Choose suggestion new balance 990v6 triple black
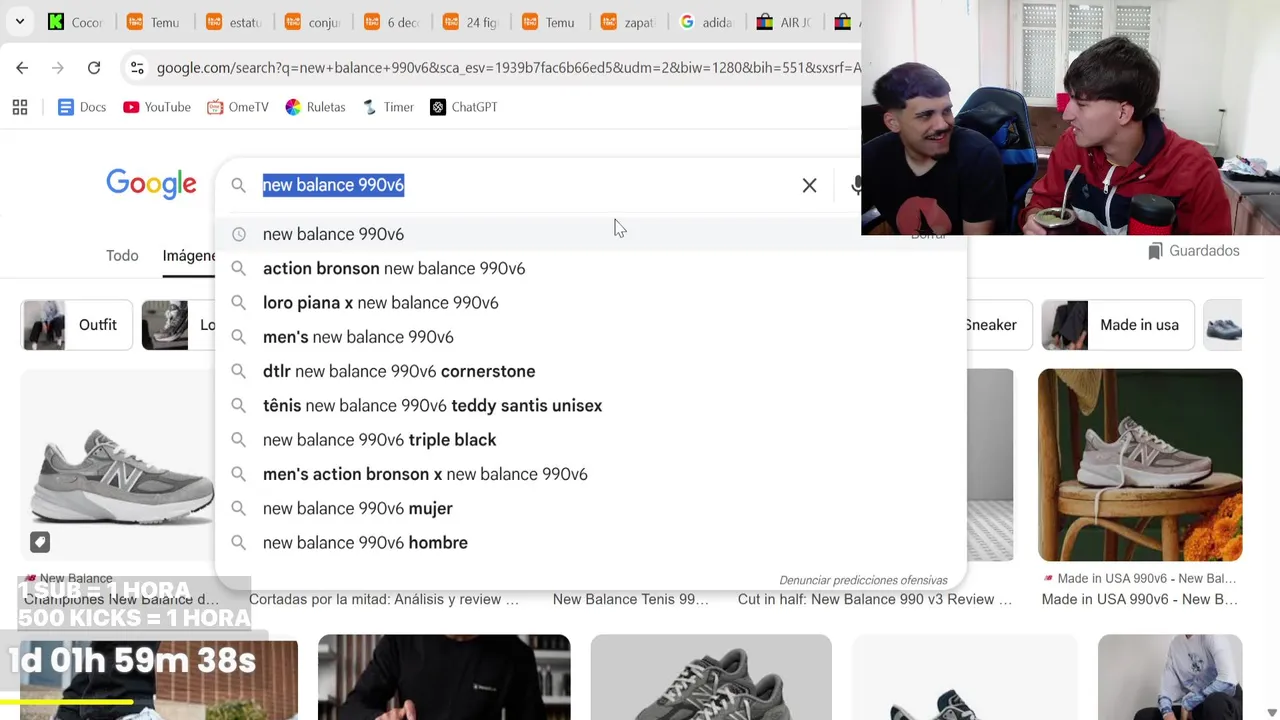 [x=590, y=440]
